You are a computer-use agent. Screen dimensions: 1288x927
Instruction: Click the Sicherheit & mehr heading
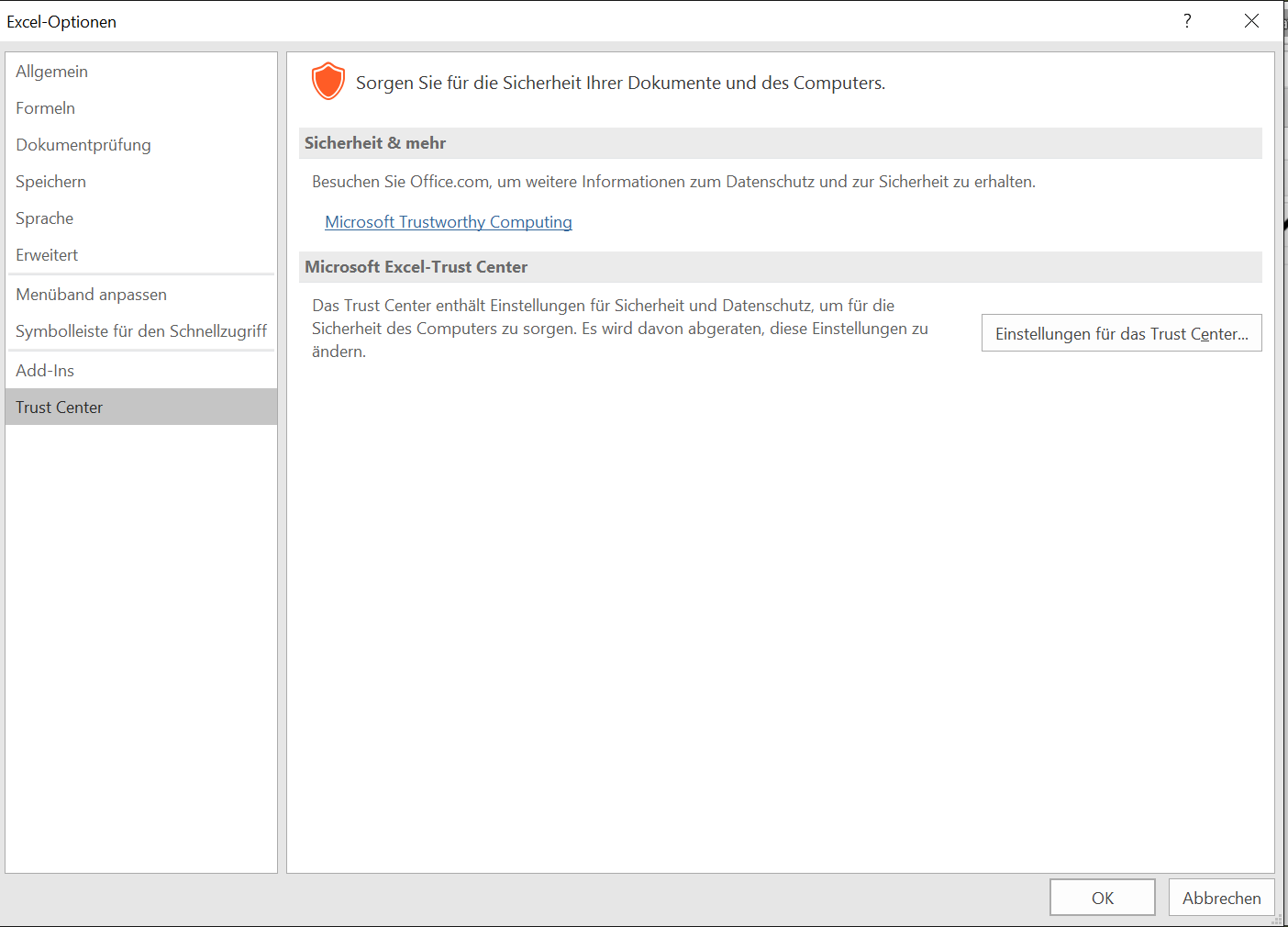point(375,143)
